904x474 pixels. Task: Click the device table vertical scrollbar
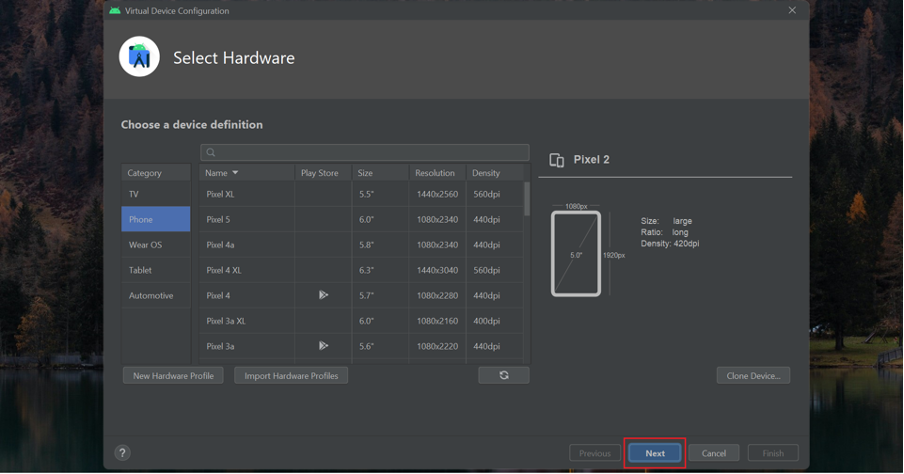tap(527, 199)
